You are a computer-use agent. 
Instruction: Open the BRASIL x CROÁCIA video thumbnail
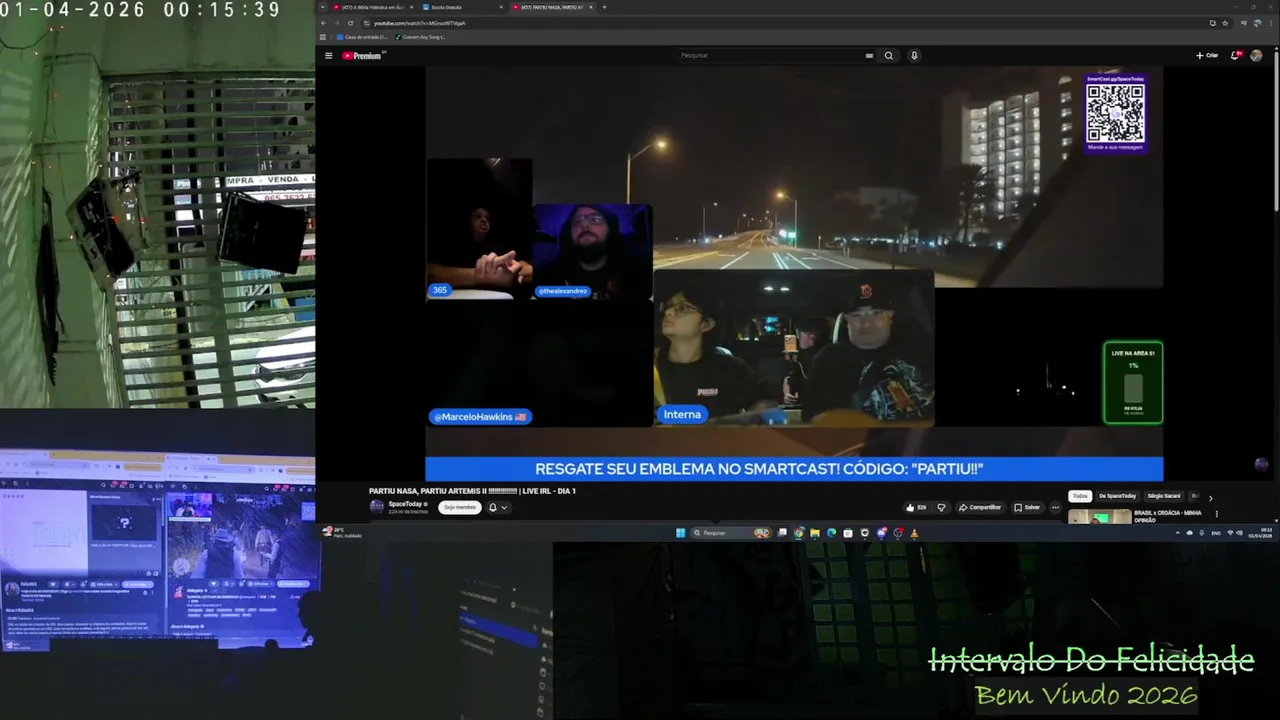click(x=1099, y=517)
